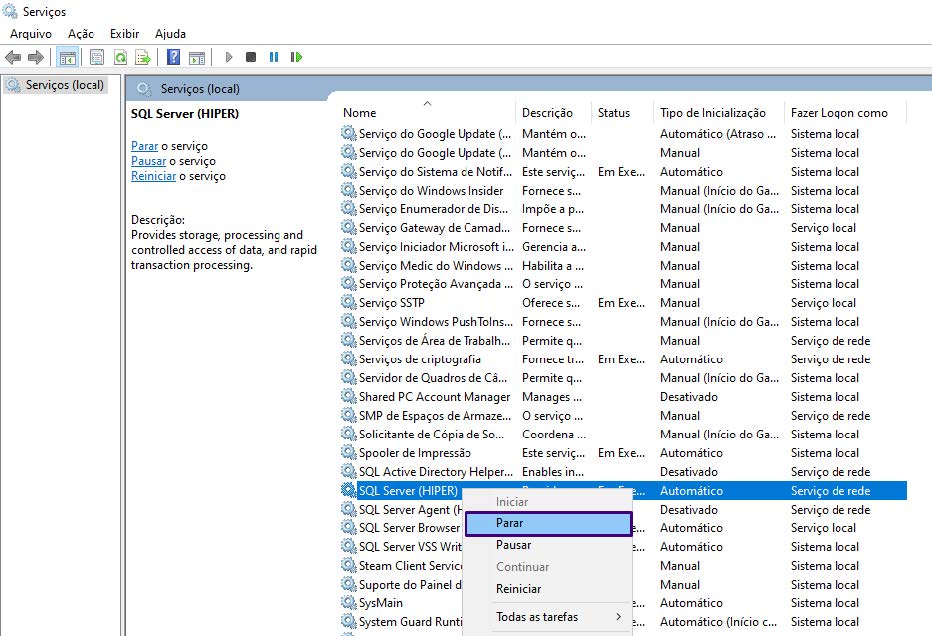Click the Export List toolbar icon
The width and height of the screenshot is (932, 636).
pos(143,58)
